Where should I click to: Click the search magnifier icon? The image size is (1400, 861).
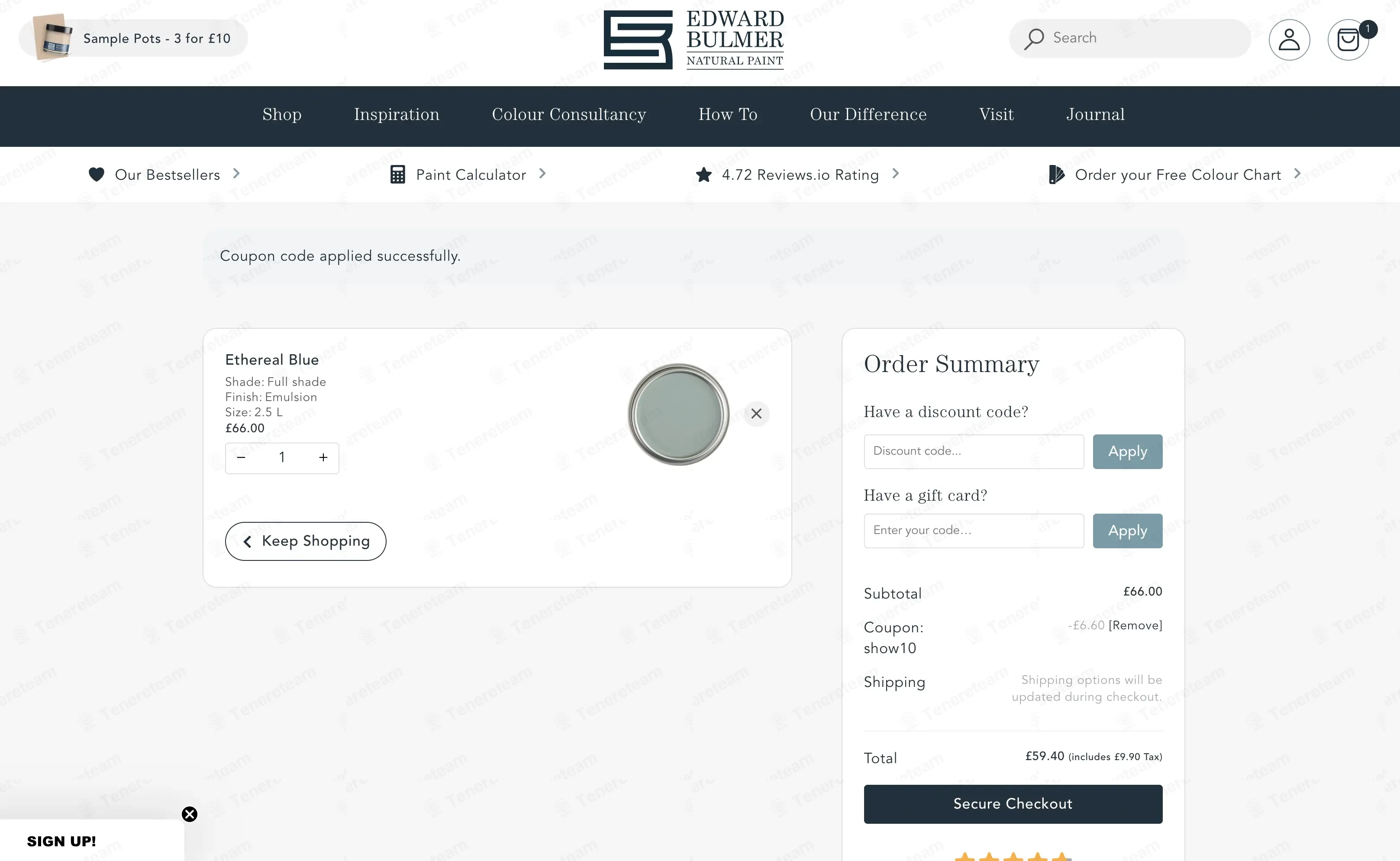tap(1034, 39)
